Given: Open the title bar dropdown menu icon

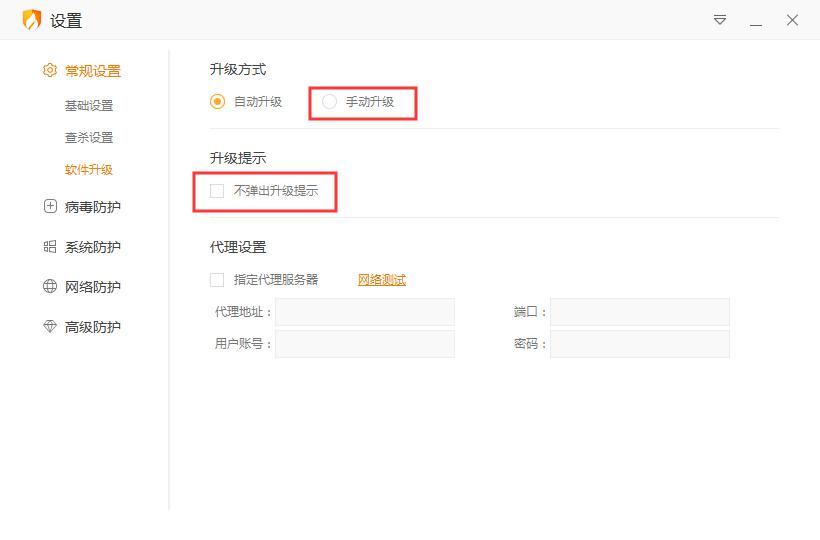Looking at the screenshot, I should 720,20.
